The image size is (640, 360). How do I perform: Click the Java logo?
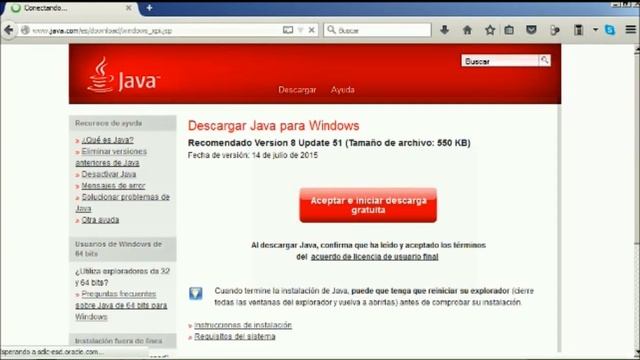123,75
